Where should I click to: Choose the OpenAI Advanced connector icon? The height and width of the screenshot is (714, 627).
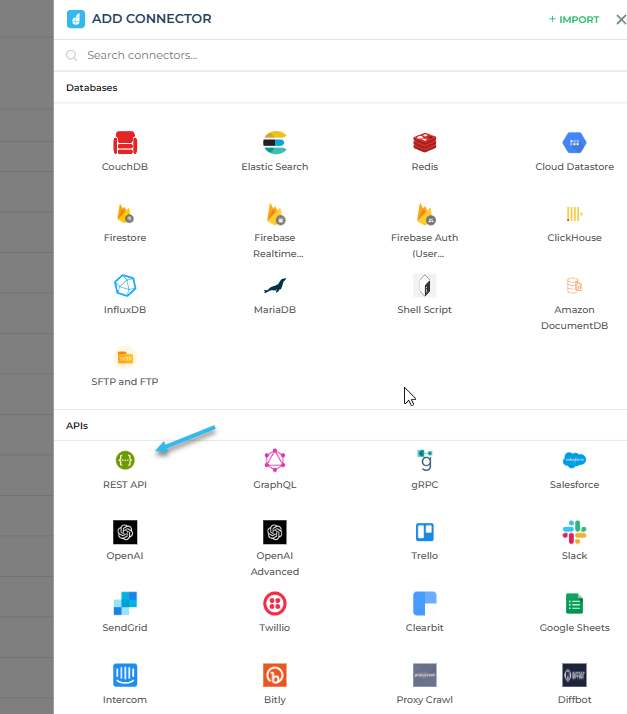pos(275,532)
